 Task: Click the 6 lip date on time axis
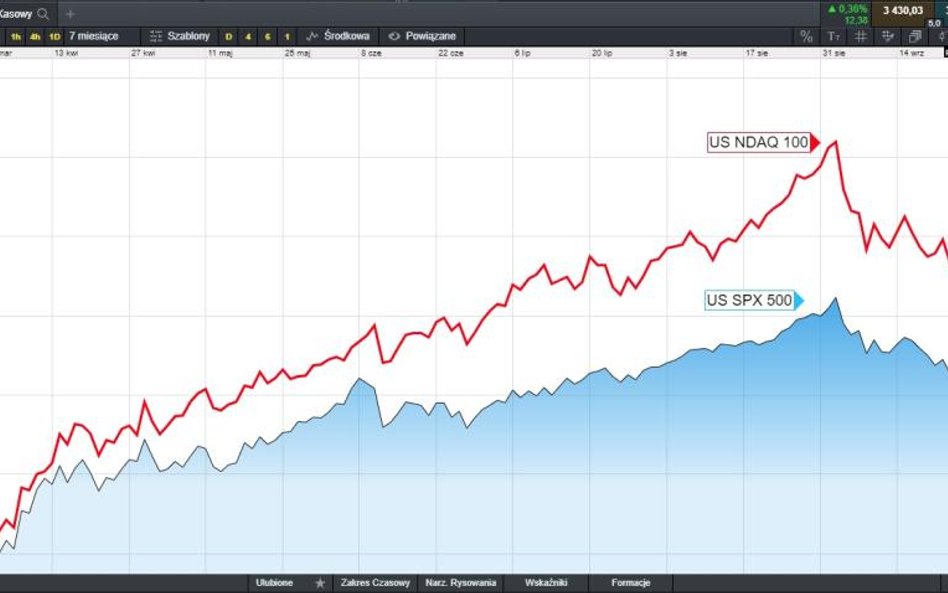click(522, 53)
